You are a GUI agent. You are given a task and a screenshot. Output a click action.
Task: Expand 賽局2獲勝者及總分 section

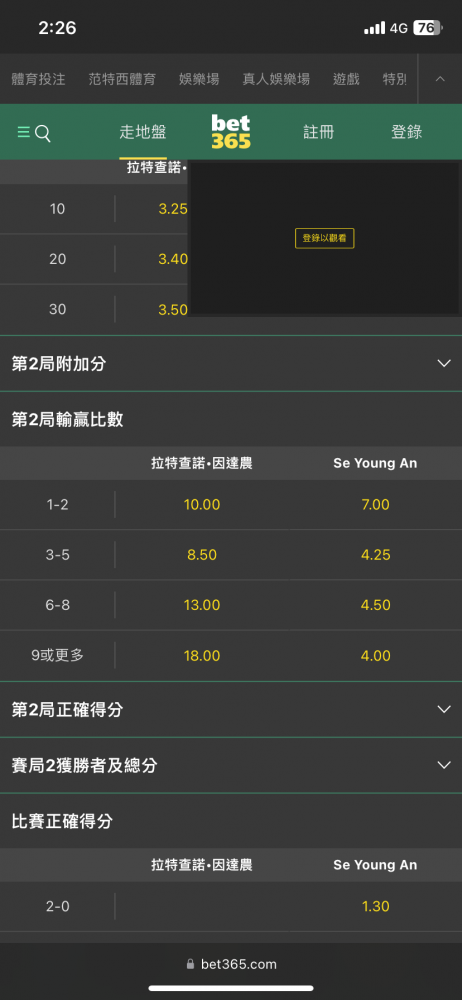coord(231,765)
